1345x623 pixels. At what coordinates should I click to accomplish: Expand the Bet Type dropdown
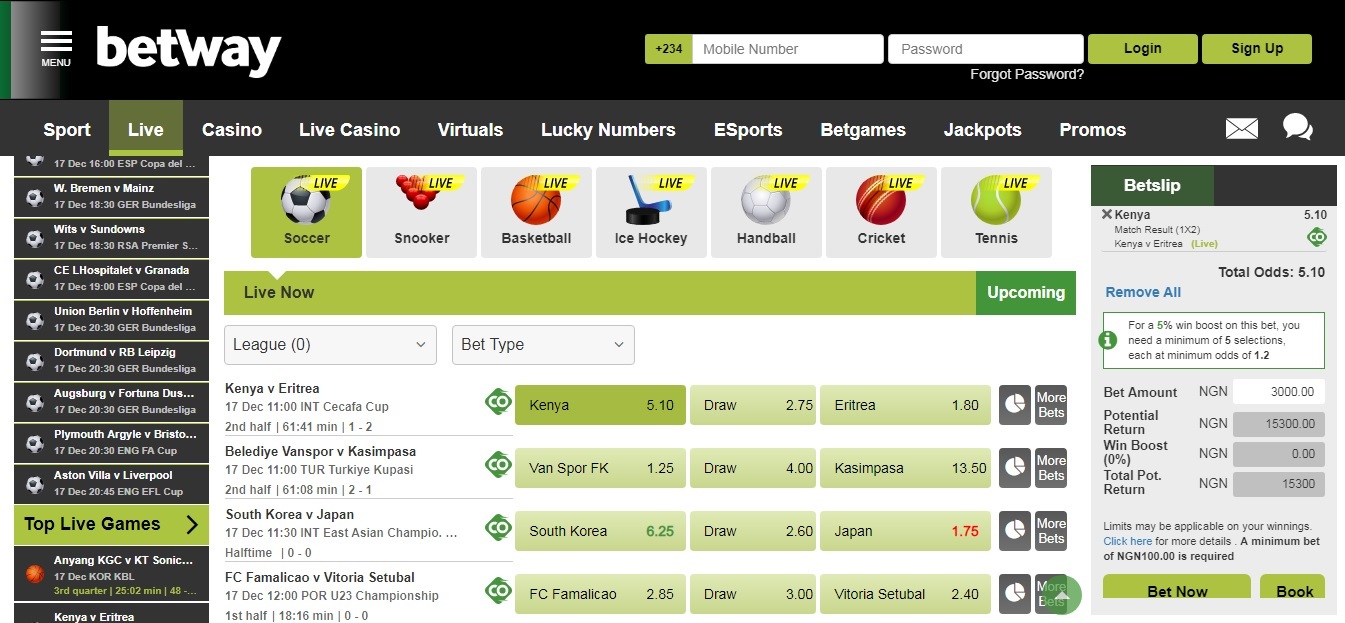click(x=543, y=345)
